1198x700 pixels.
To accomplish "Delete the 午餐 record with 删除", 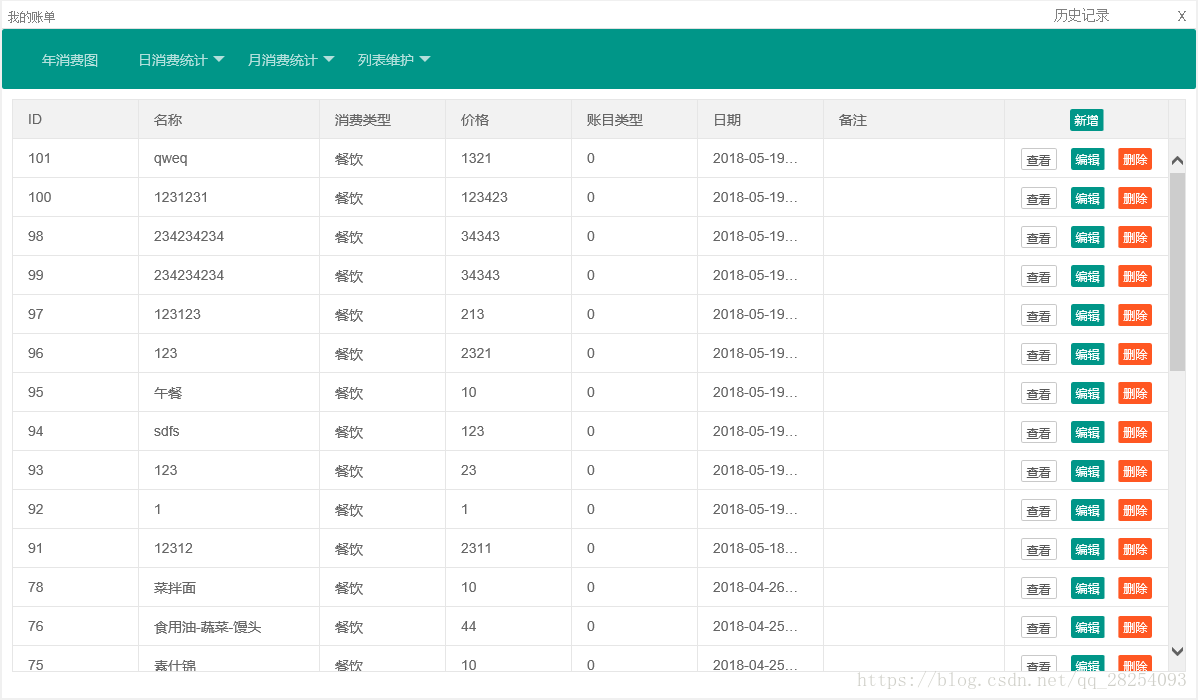I will click(1135, 393).
